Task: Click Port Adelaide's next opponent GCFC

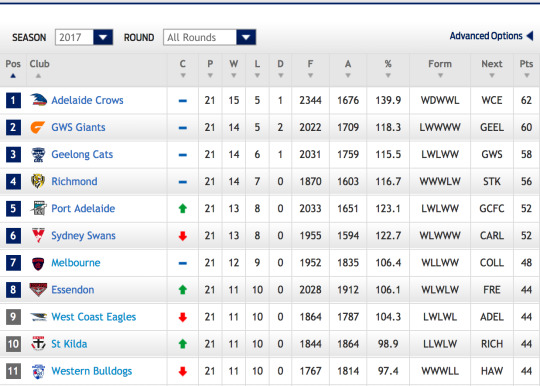Action: pyautogui.click(x=492, y=208)
